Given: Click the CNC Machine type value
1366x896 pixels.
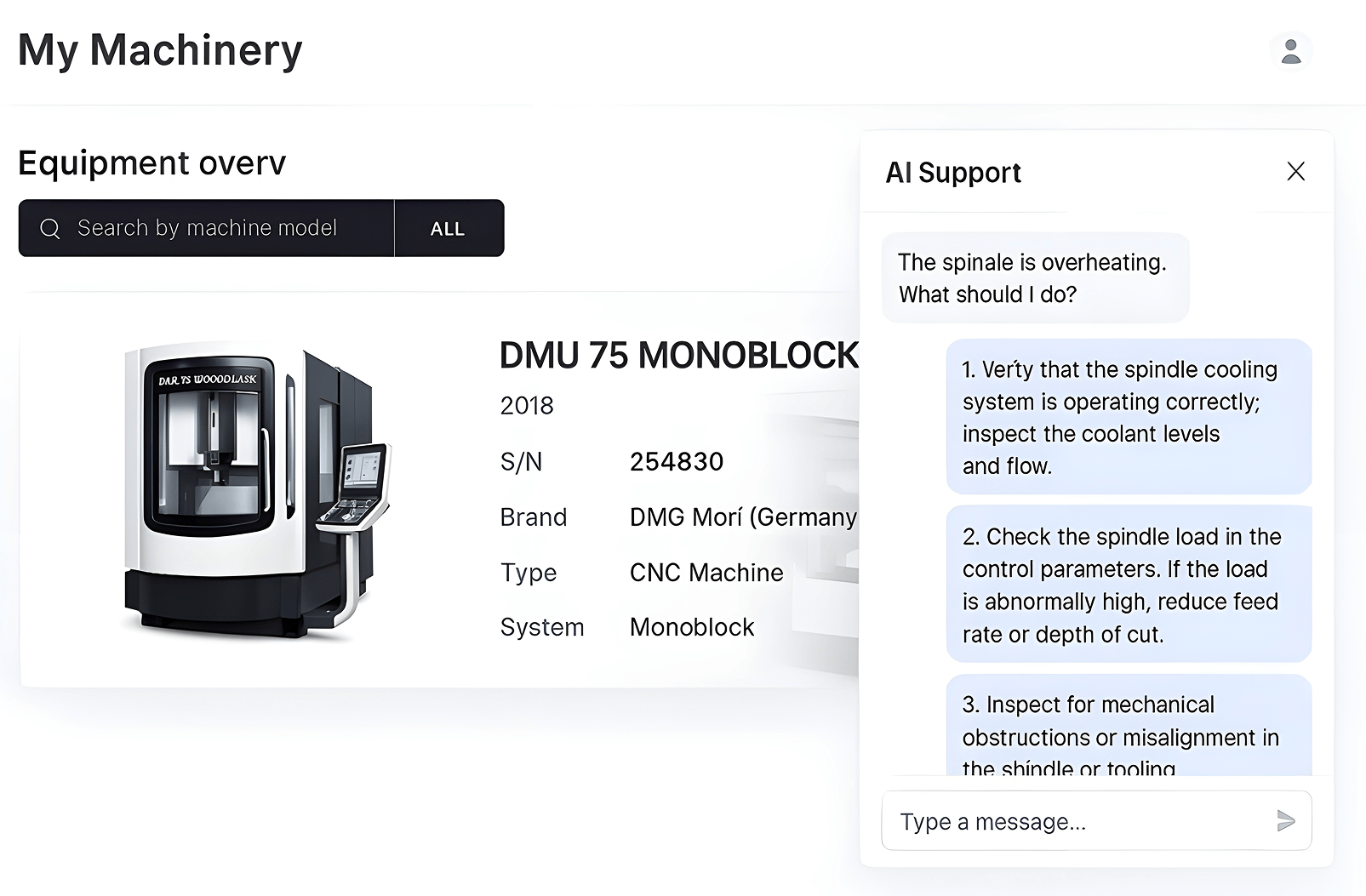Looking at the screenshot, I should click(706, 573).
